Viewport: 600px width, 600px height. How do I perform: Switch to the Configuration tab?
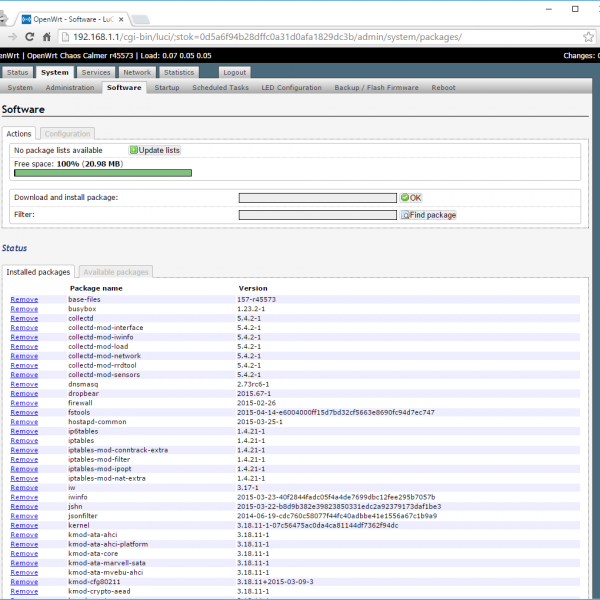(67, 134)
